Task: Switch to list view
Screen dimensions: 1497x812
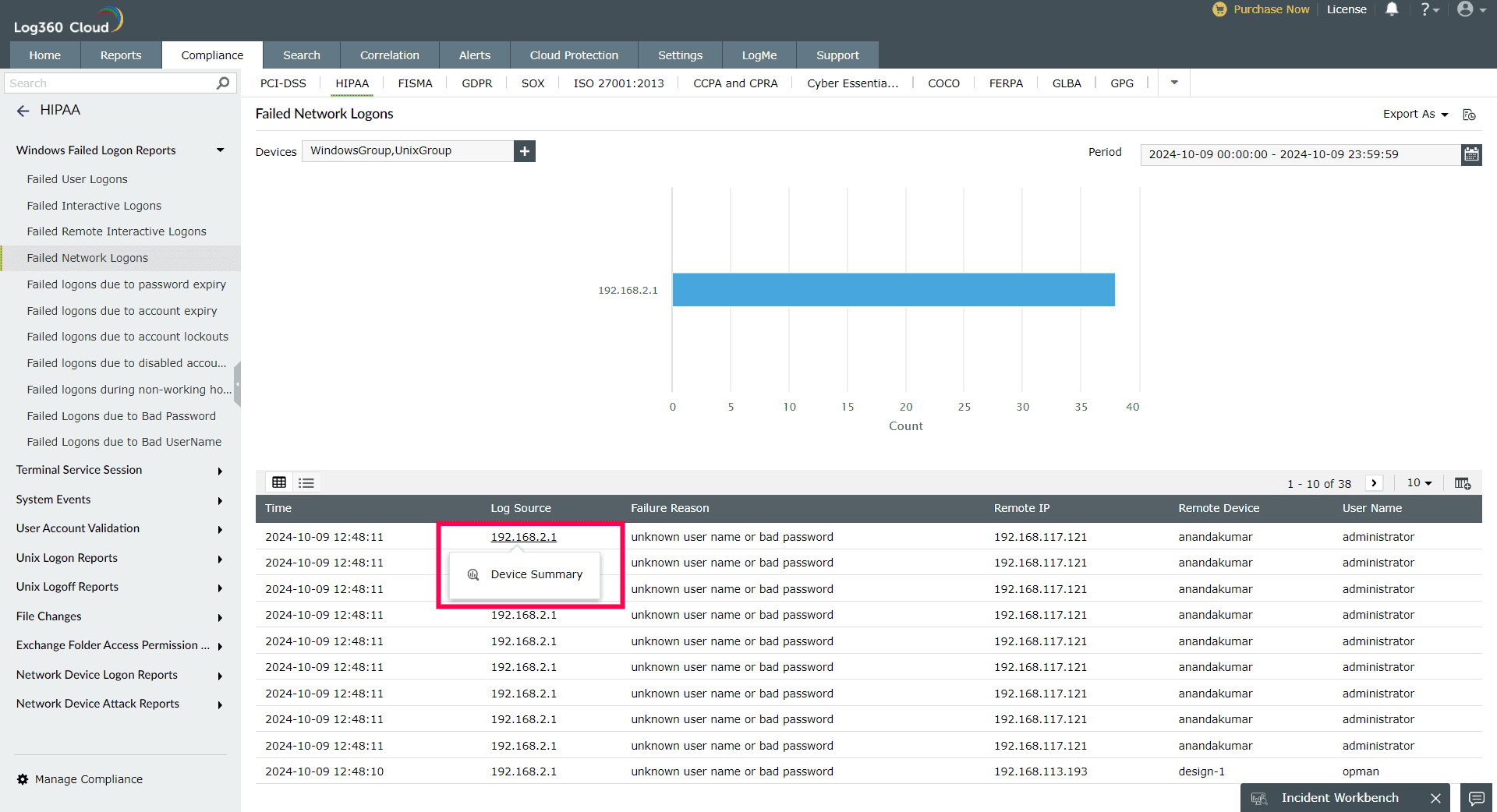Action: click(306, 483)
